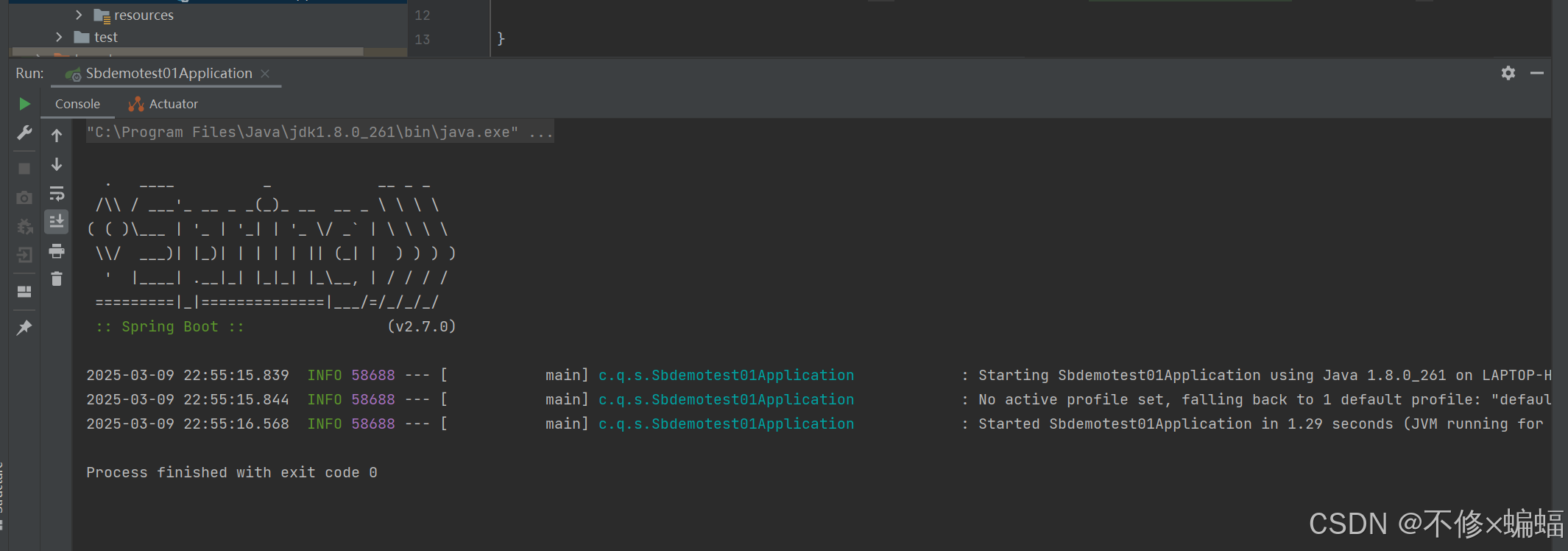
Task: Click the class link on the 'No active profile set' line
Action: pos(727,400)
